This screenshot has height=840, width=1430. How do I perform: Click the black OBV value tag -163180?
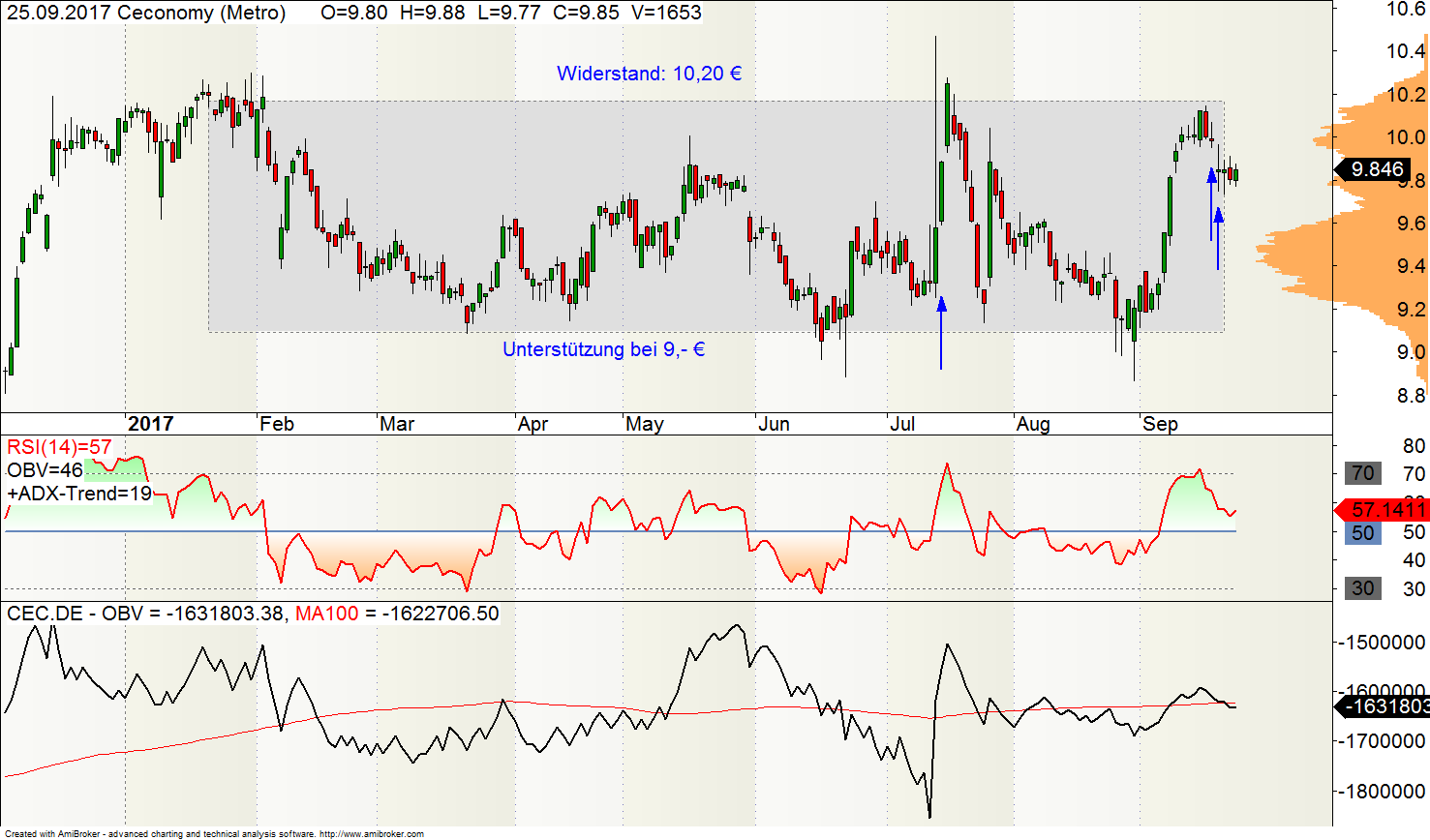point(1382,706)
